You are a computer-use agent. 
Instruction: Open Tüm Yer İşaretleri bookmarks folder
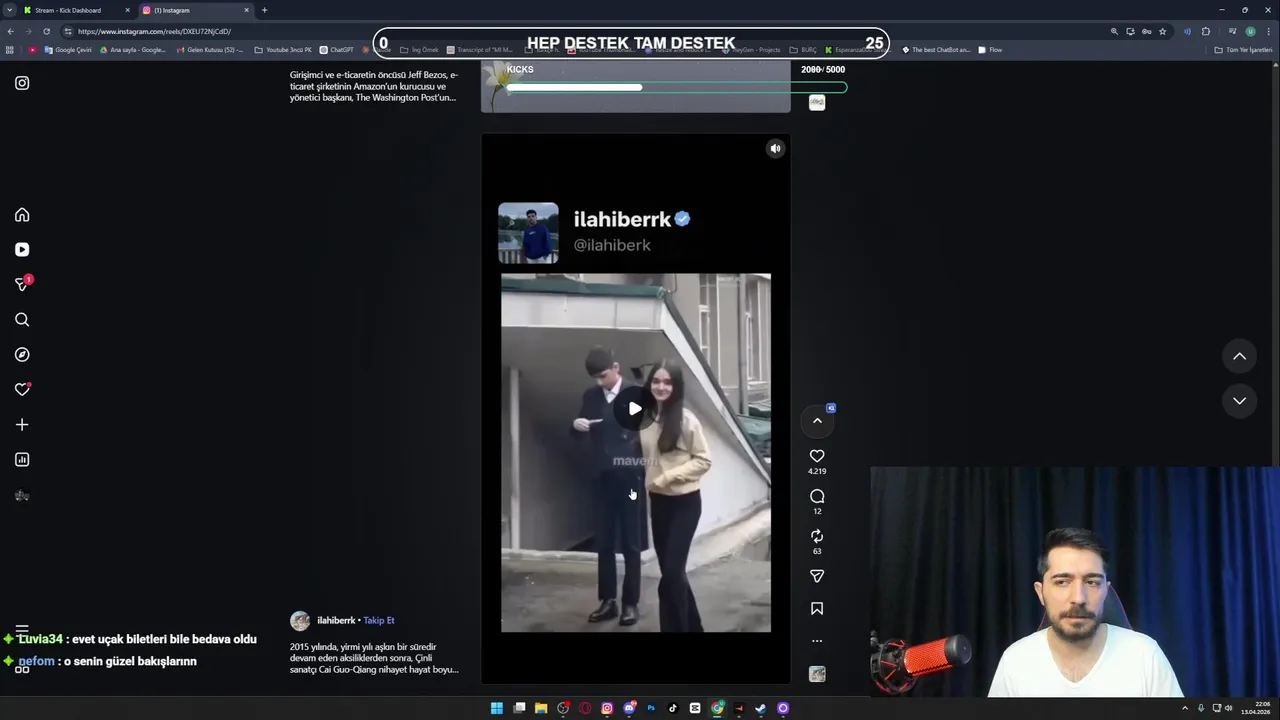tap(1243, 50)
